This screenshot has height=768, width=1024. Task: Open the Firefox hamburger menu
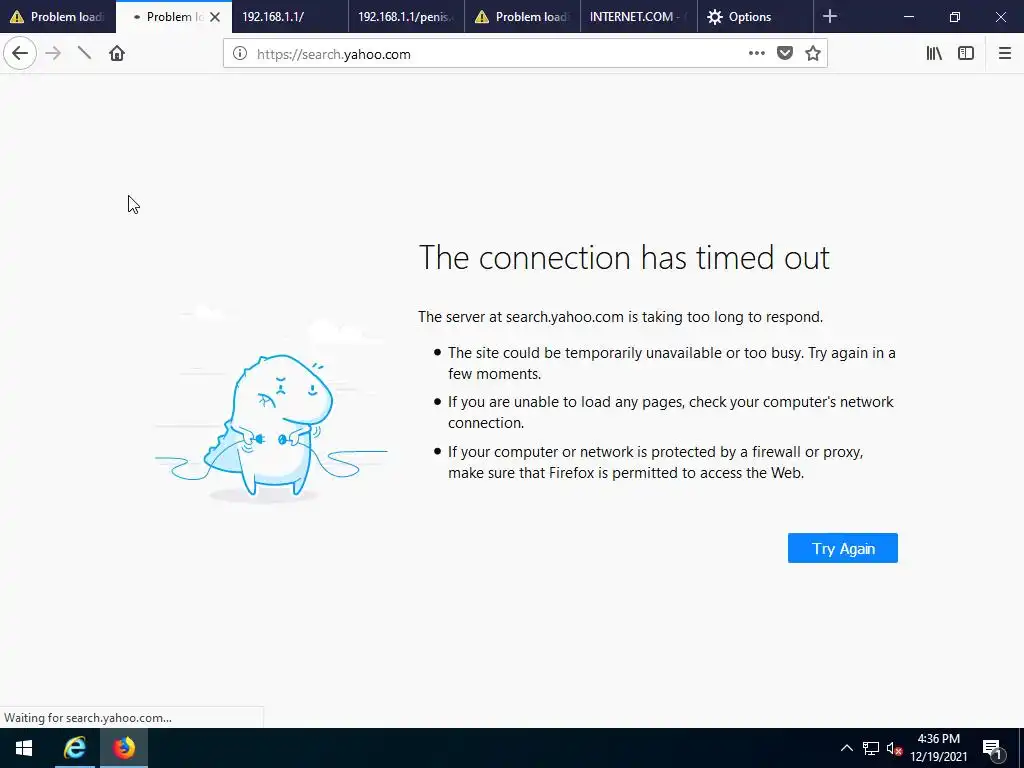(1004, 54)
